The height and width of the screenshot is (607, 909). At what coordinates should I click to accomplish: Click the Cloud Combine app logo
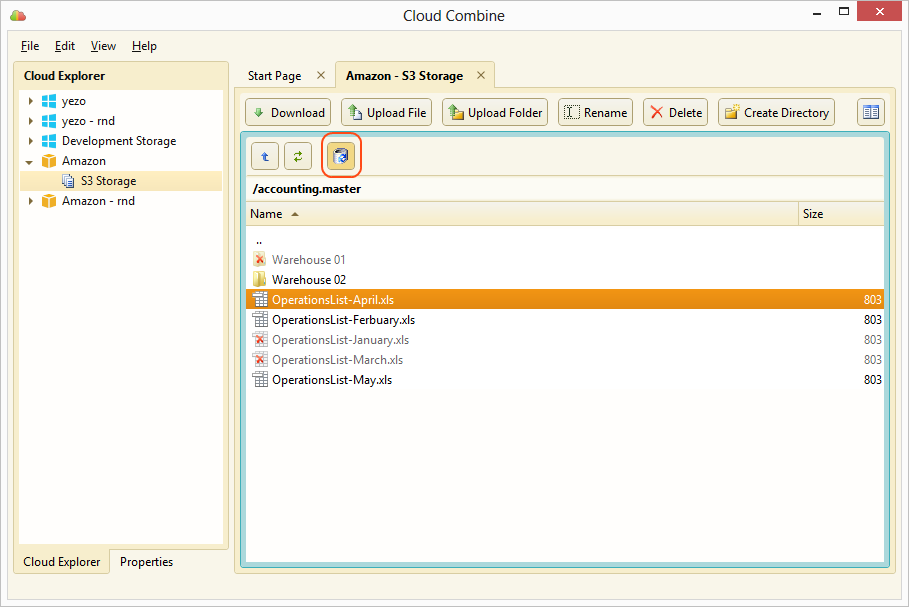pos(18,16)
